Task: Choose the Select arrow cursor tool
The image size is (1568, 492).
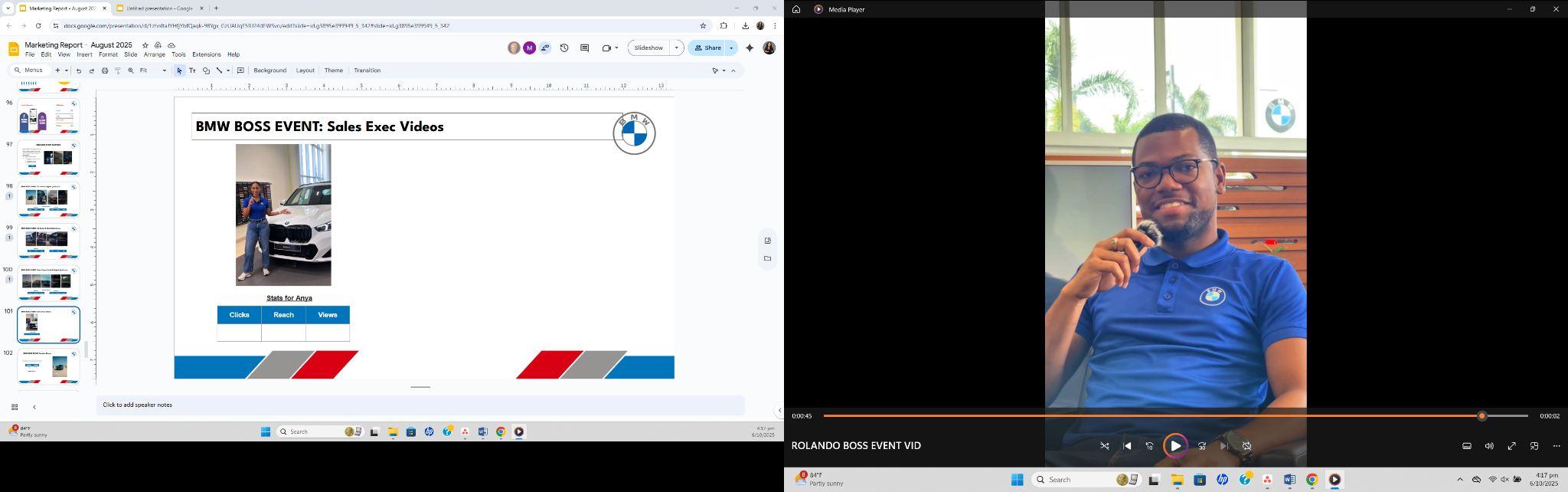Action: click(179, 71)
